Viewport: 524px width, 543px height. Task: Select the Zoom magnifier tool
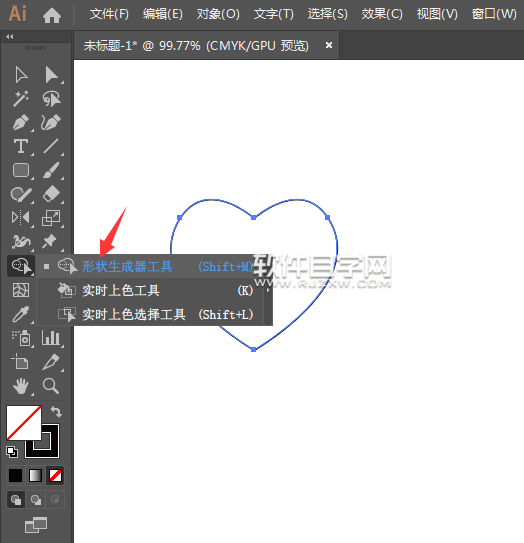pos(51,386)
